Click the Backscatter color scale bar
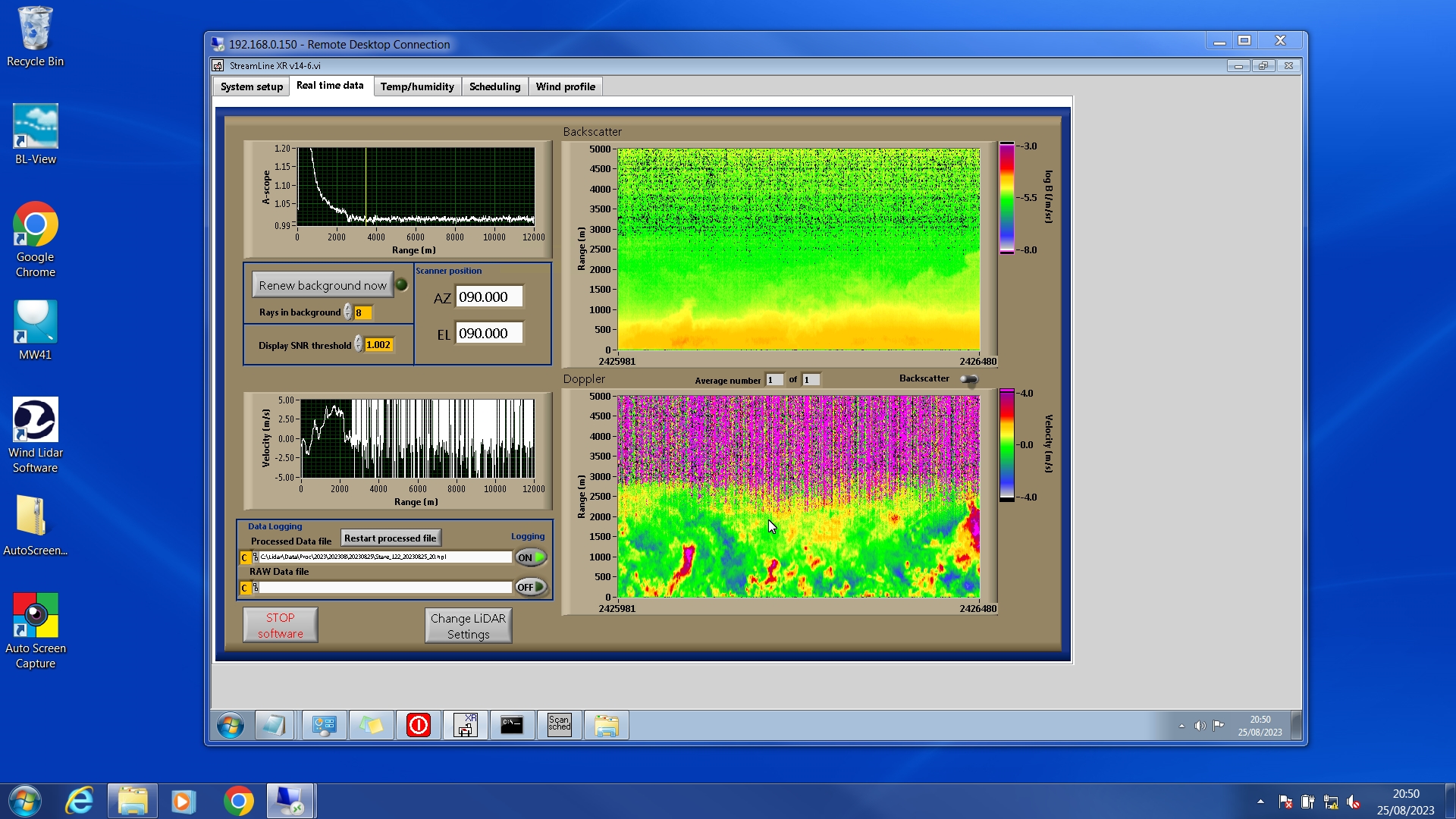Viewport: 1456px width, 819px height. click(x=1006, y=198)
